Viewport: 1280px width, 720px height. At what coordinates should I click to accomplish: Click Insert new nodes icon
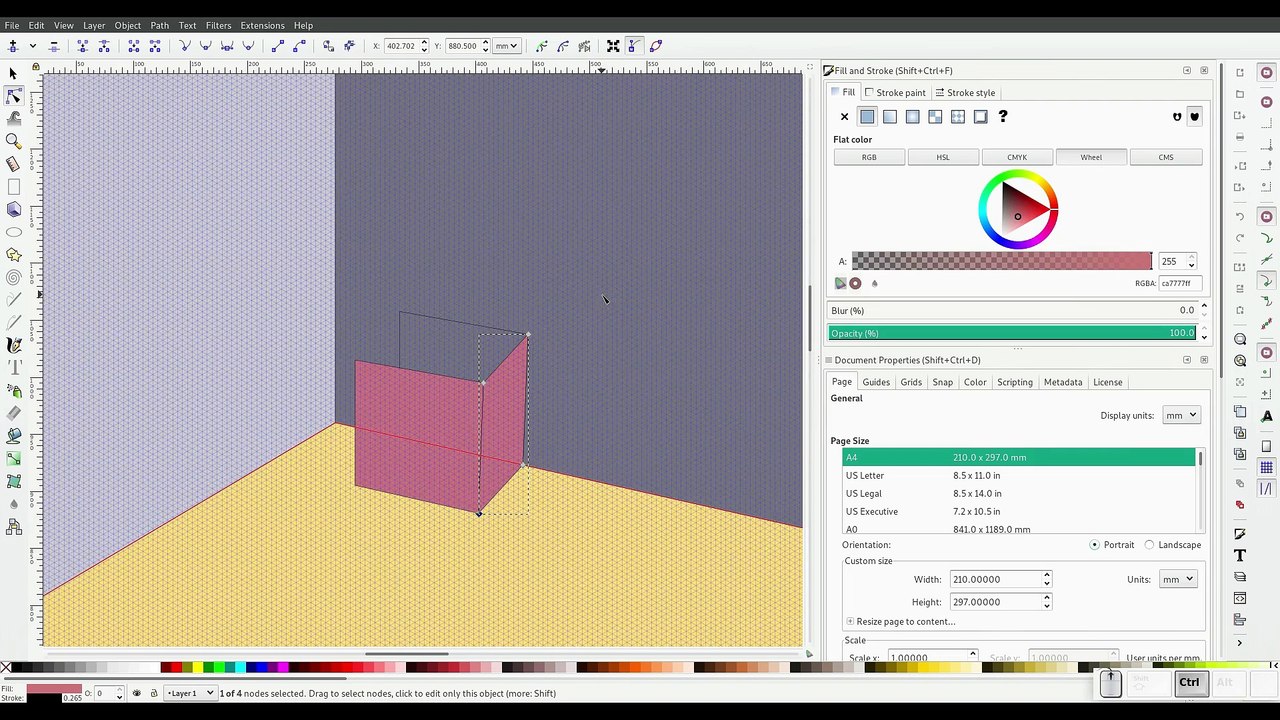click(x=13, y=46)
